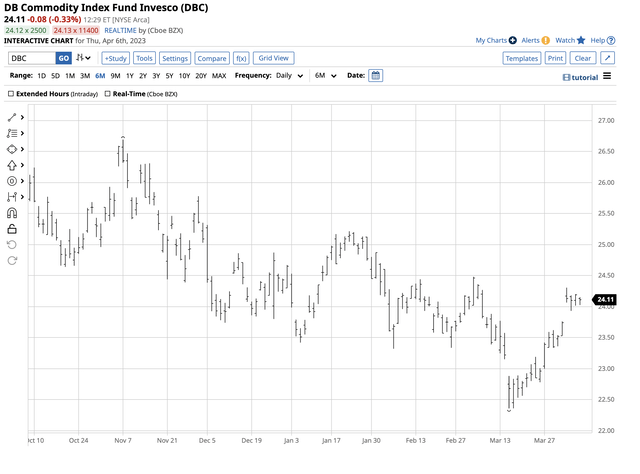The width and height of the screenshot is (640, 474).
Task: Select the 1D range
Action: 41,76
